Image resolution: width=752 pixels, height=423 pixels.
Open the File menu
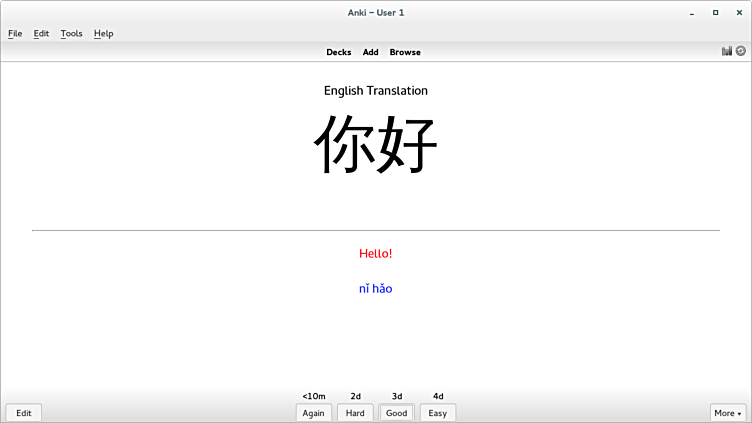click(x=15, y=33)
